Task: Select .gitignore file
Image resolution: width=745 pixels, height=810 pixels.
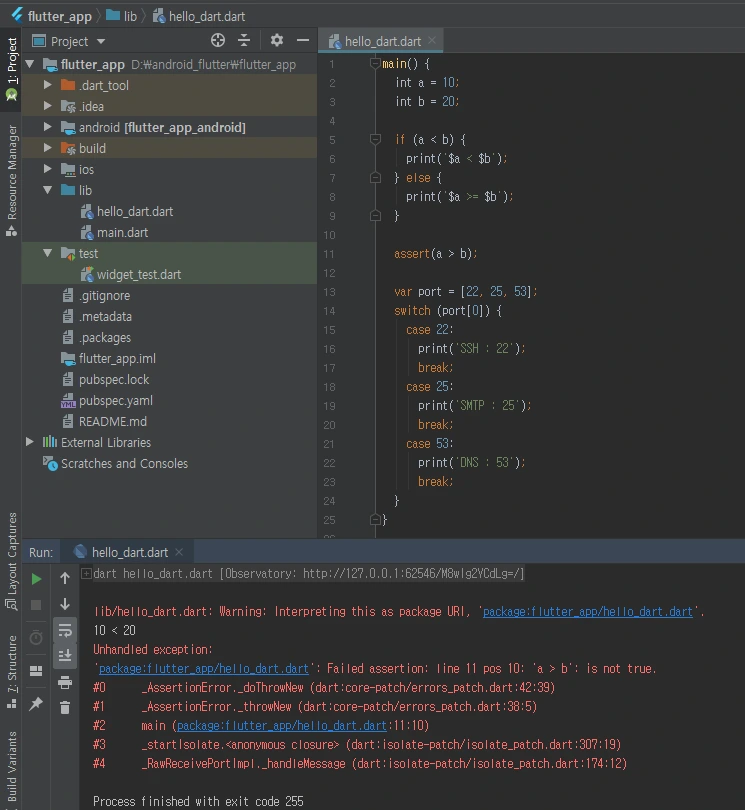Action: (104, 295)
